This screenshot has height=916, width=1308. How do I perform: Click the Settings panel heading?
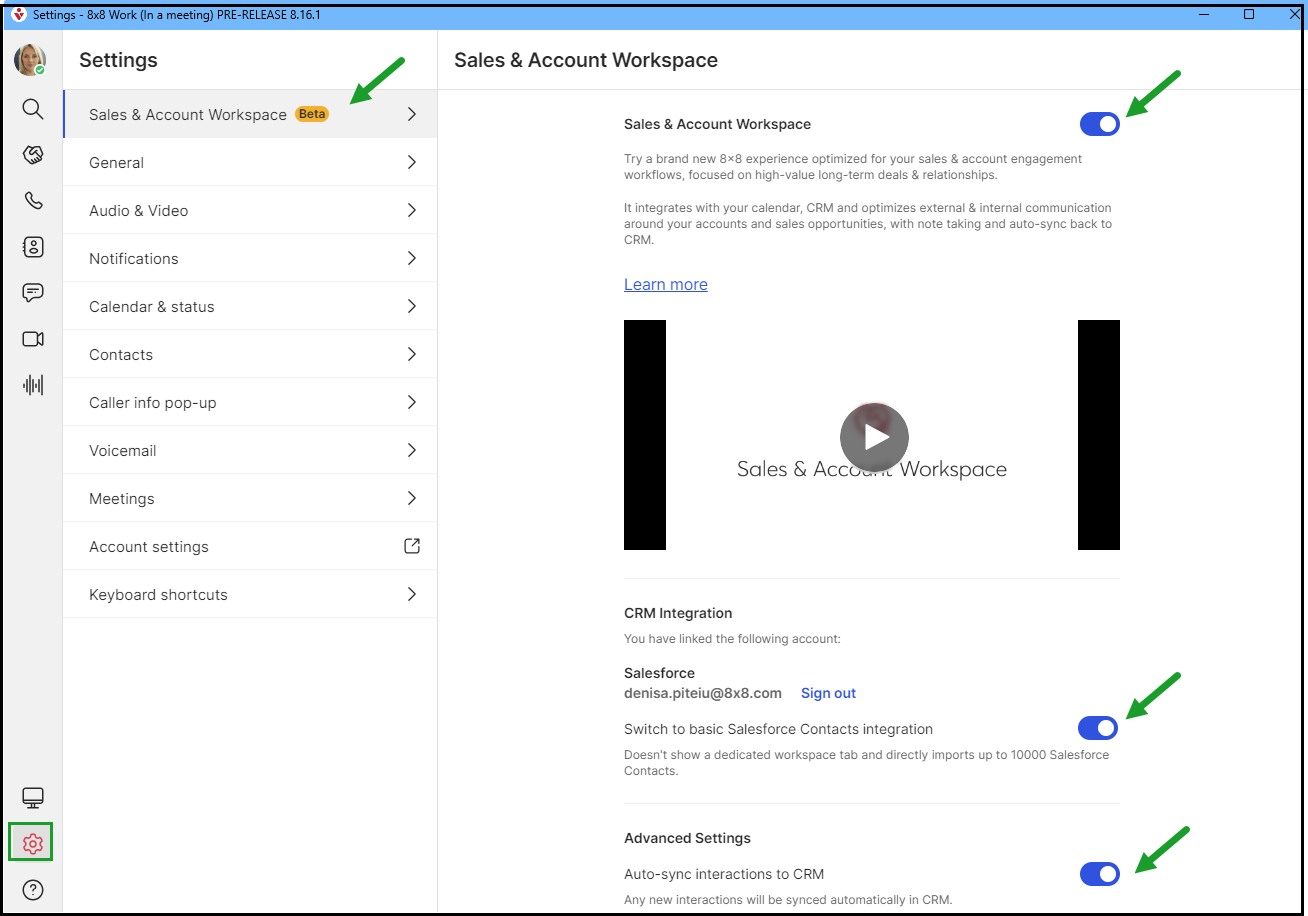118,60
